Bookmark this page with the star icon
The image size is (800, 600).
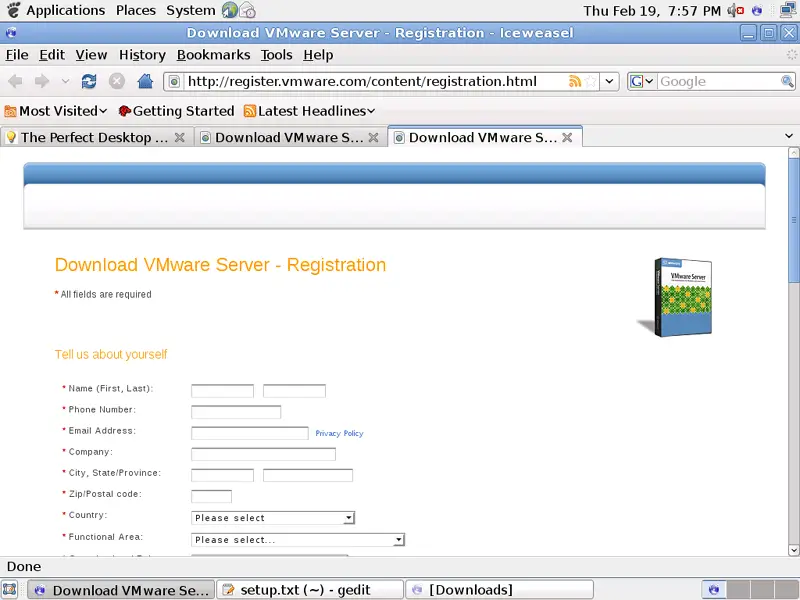(590, 81)
